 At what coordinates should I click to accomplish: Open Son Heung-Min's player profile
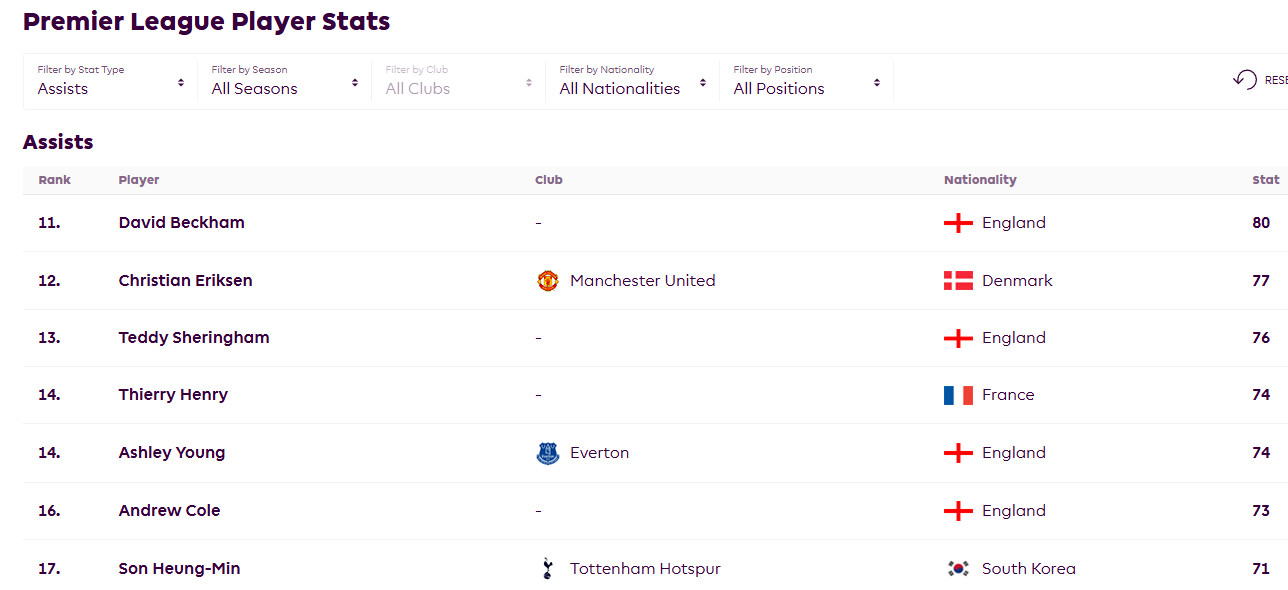point(179,569)
